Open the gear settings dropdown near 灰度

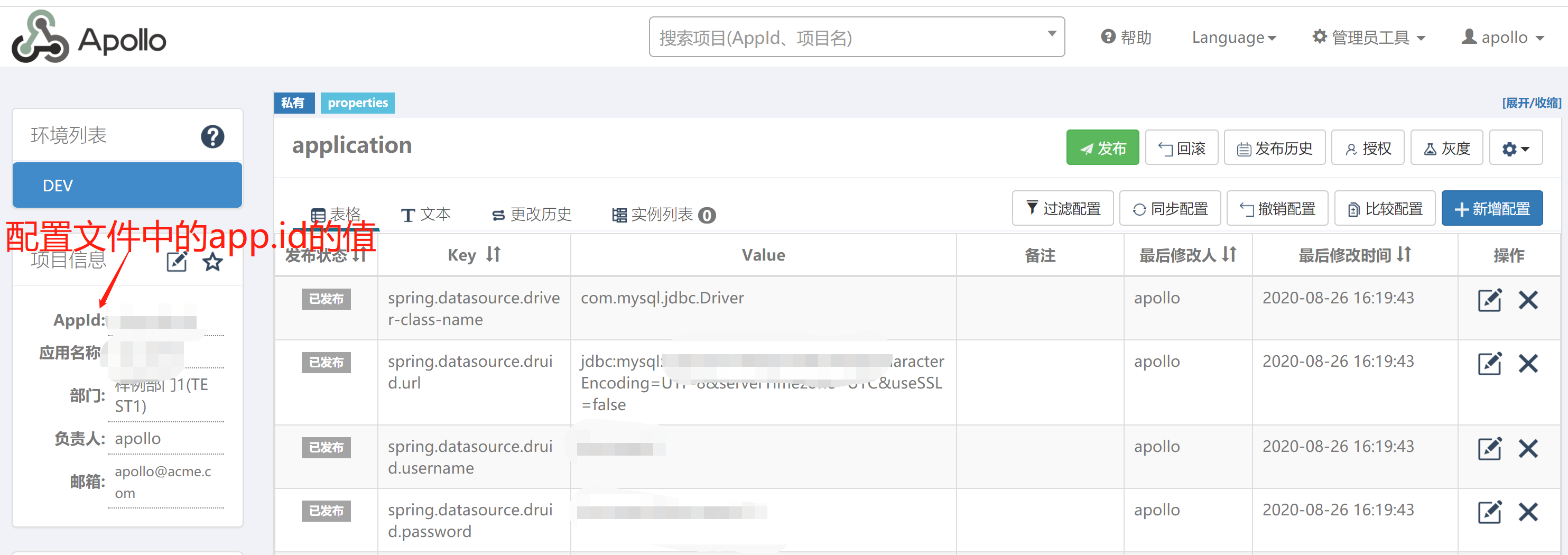click(x=1515, y=147)
